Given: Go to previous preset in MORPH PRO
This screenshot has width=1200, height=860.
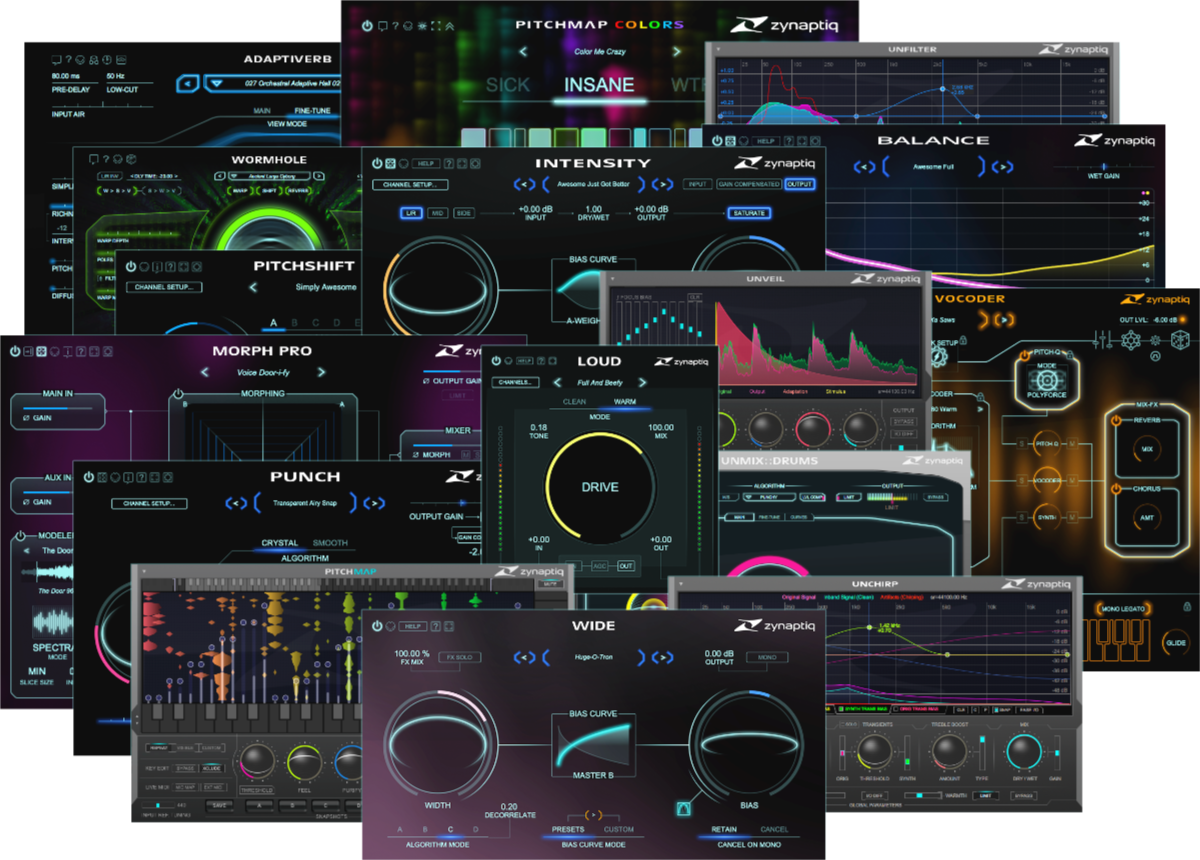Looking at the screenshot, I should pyautogui.click(x=205, y=372).
